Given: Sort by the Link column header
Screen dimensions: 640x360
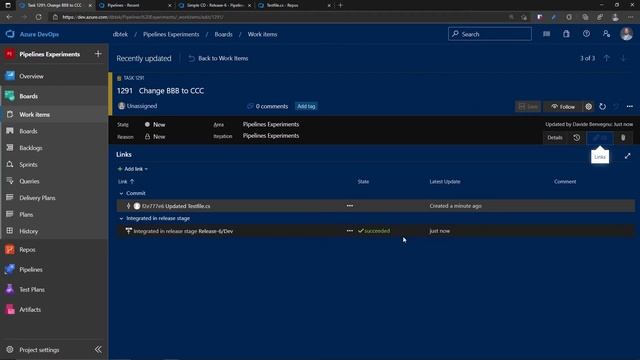Looking at the screenshot, I should (126, 181).
